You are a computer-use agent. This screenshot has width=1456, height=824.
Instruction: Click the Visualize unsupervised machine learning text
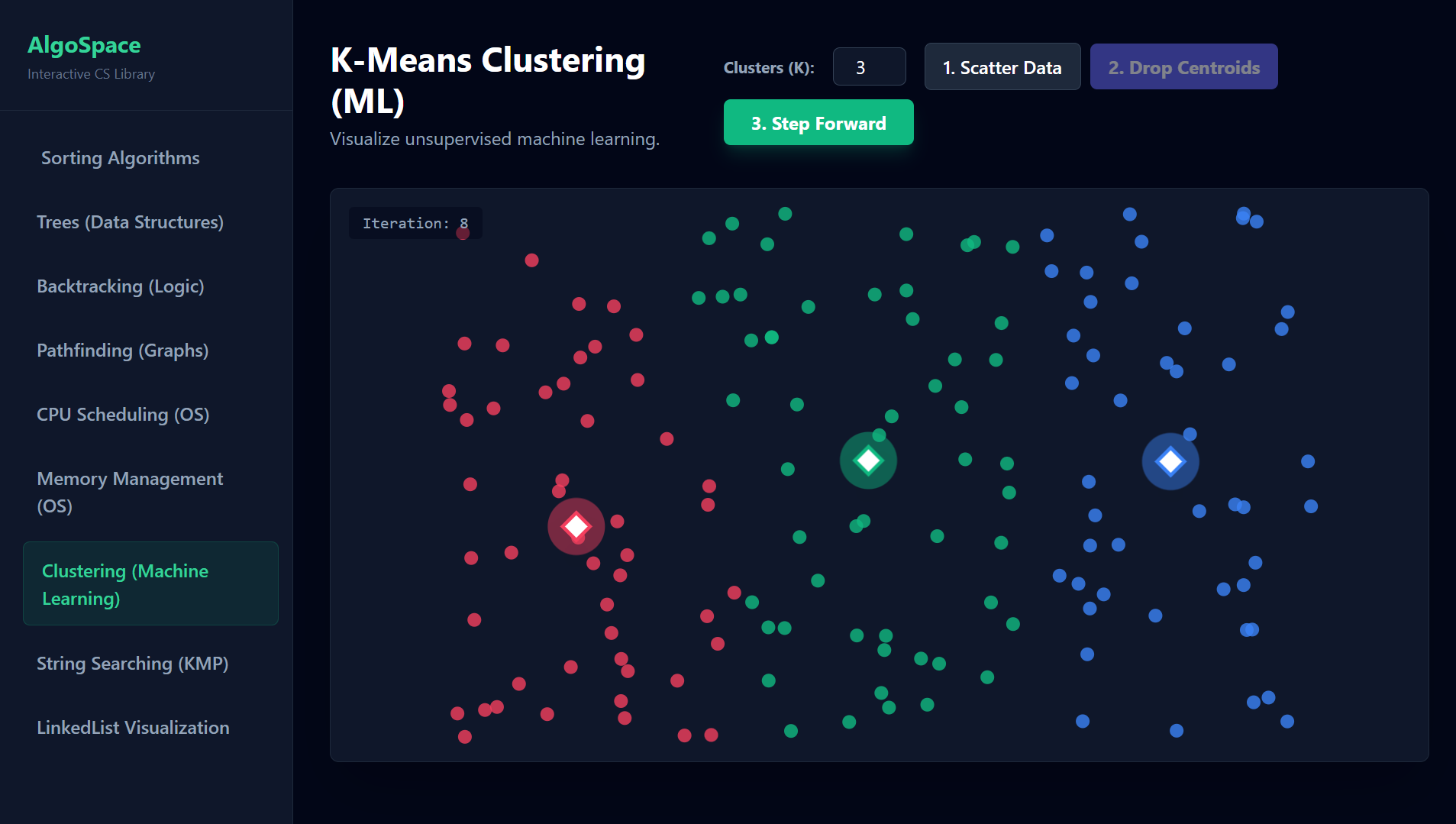[x=495, y=139]
